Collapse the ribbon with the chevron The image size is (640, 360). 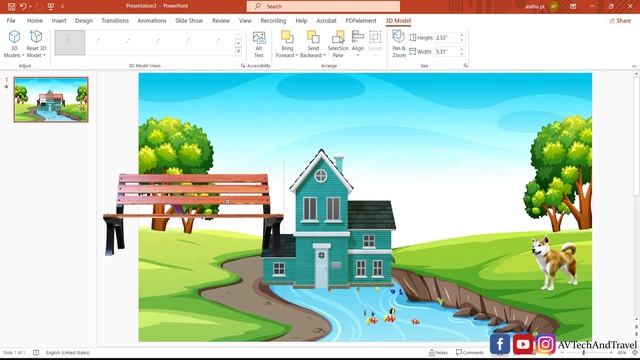coord(634,66)
